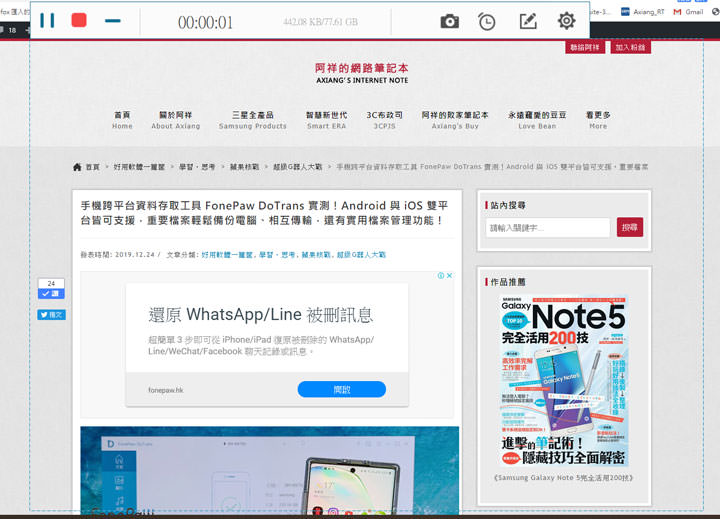Viewport: 720px width, 519px height.
Task: Open the Home menu item
Action: pyautogui.click(x=122, y=120)
